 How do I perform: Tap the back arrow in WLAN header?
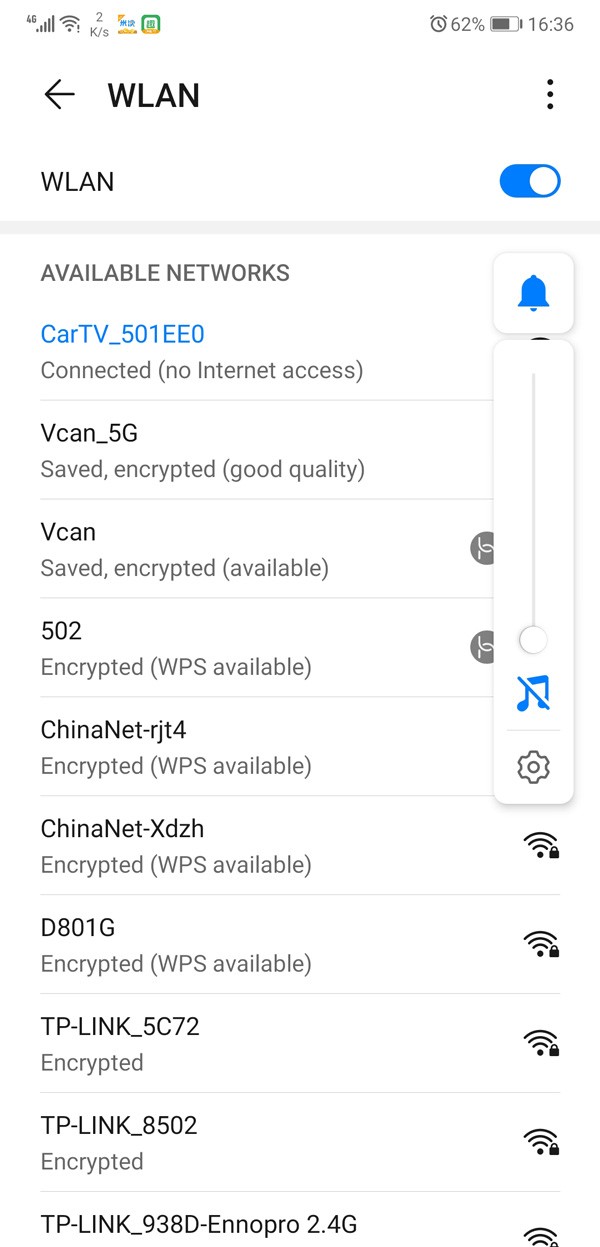click(x=60, y=95)
